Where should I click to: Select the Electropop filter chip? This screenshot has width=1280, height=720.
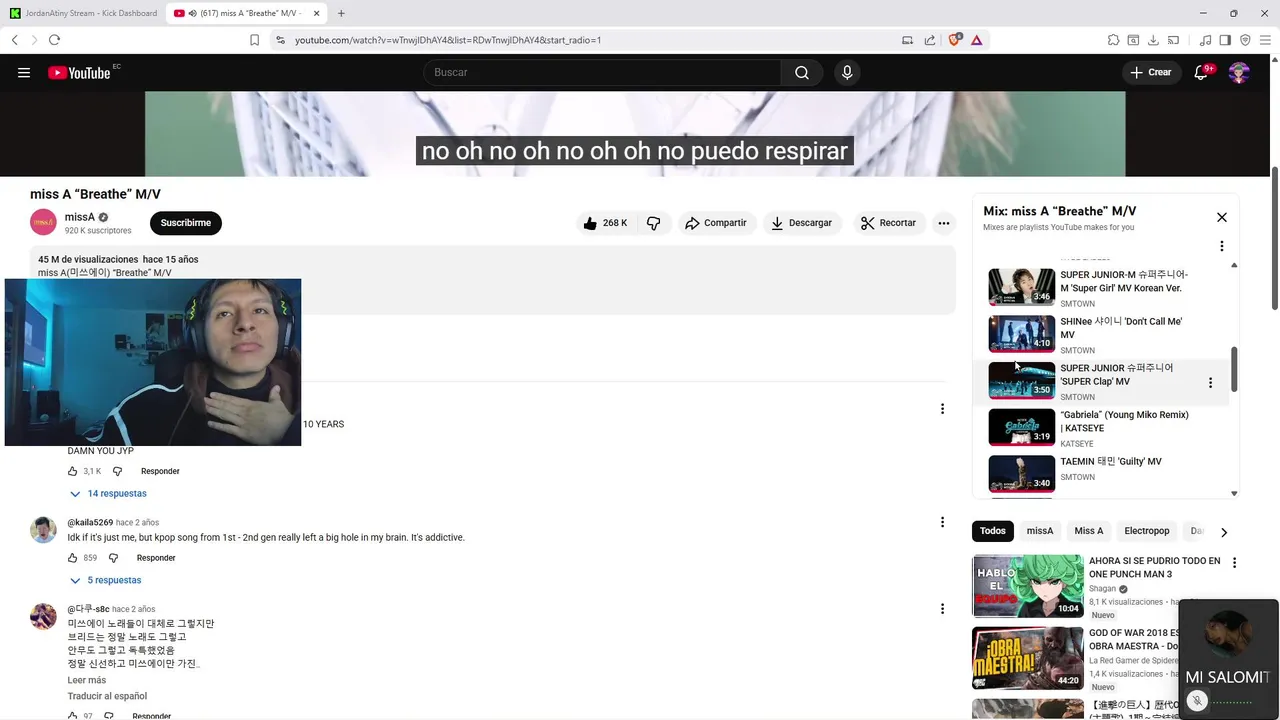[x=1147, y=531]
